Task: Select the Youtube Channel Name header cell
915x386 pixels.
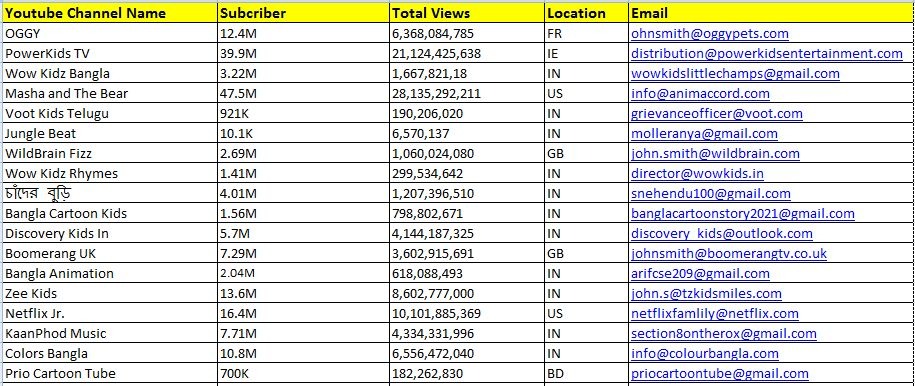Action: (110, 13)
